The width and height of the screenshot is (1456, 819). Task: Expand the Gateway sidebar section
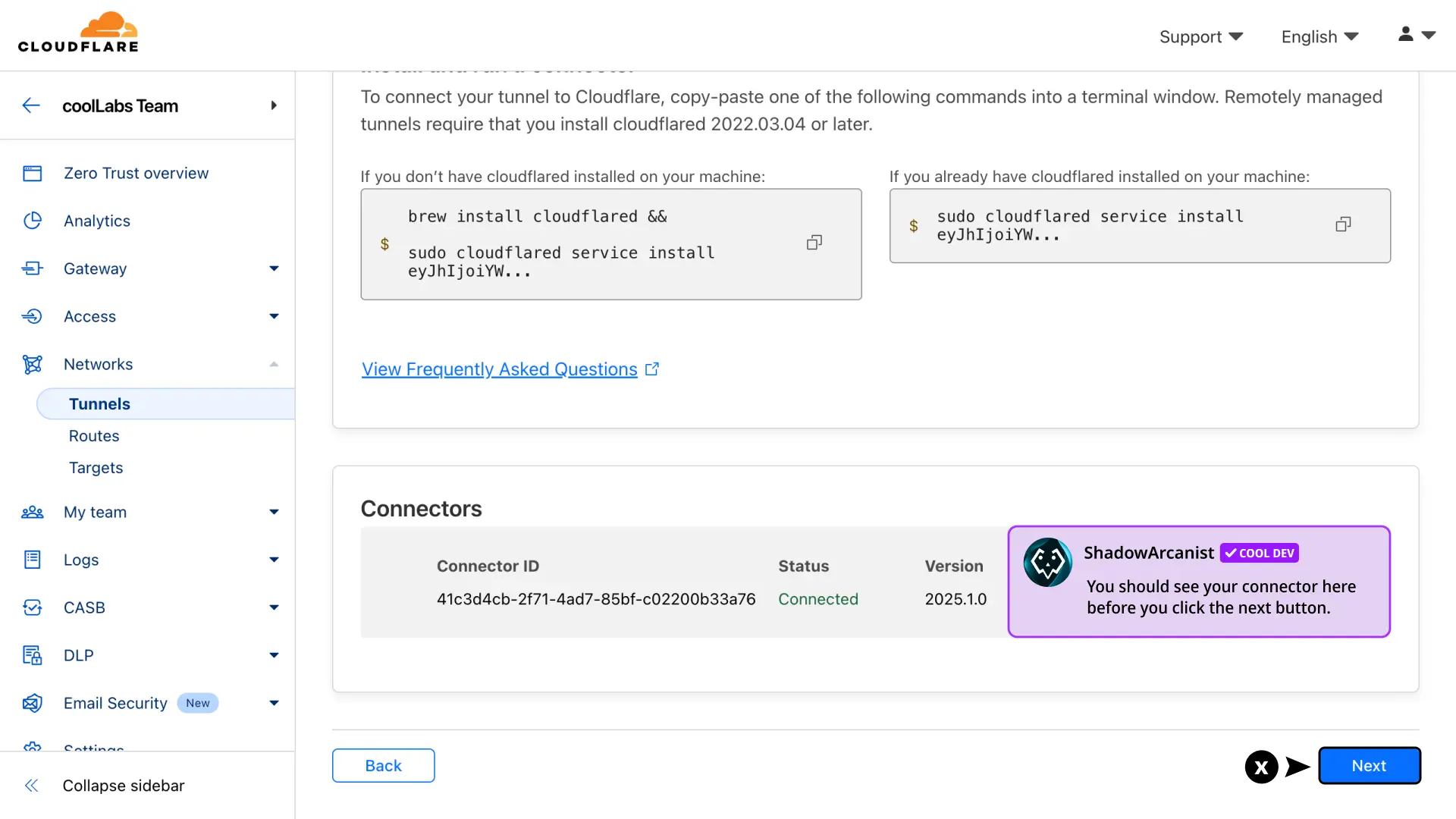pos(274,268)
